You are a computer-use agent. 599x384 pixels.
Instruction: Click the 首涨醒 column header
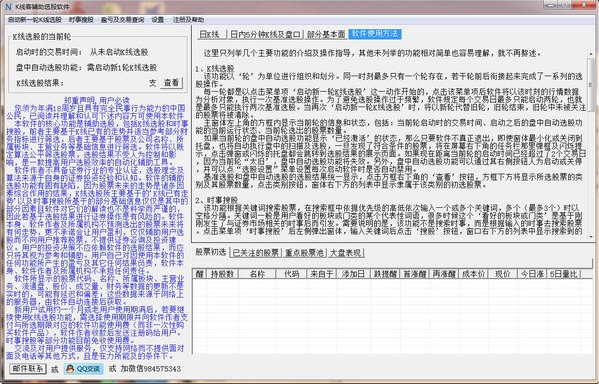[x=415, y=274]
